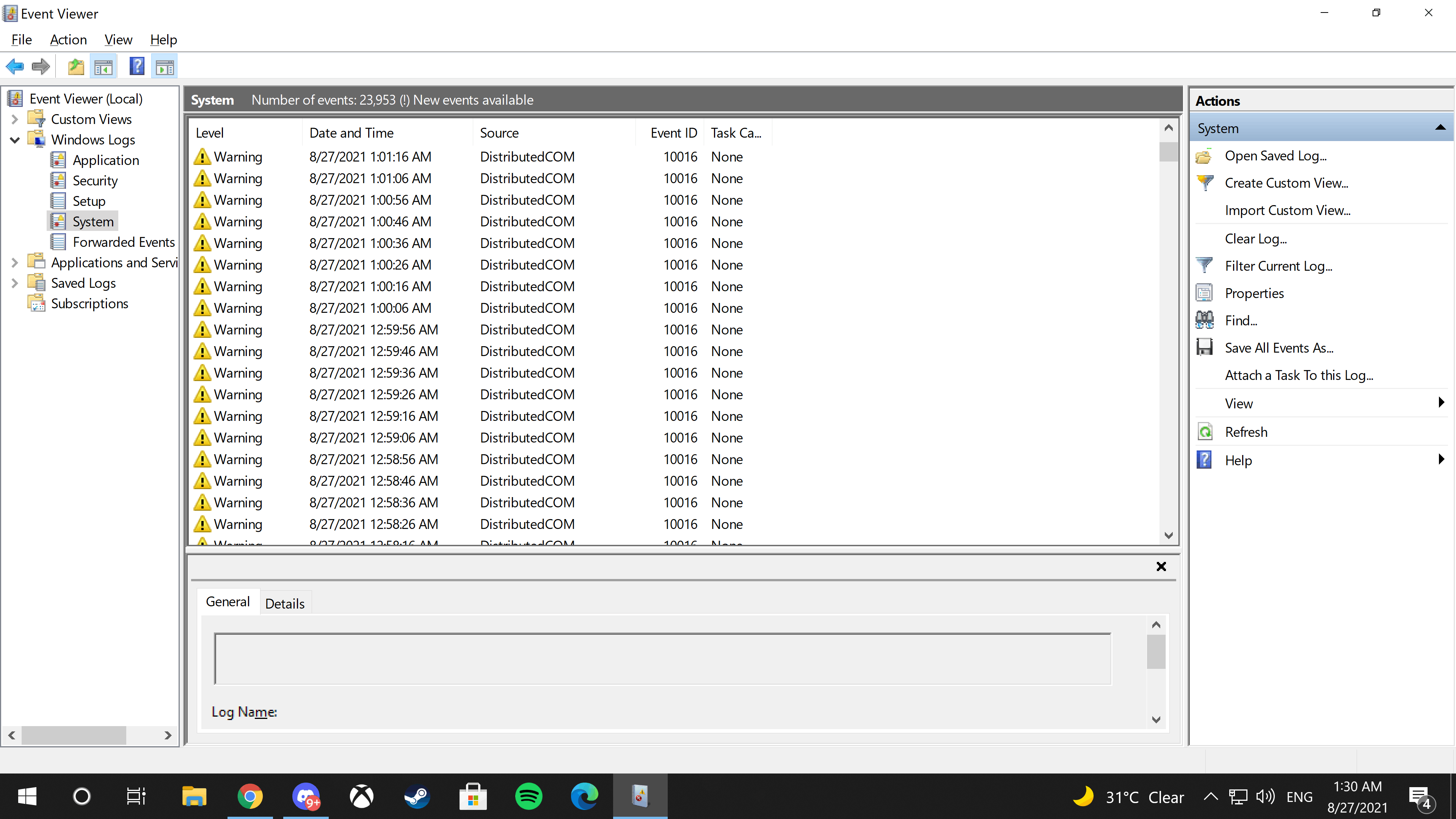Click event list scrollbar down arrow

pos(1168,535)
